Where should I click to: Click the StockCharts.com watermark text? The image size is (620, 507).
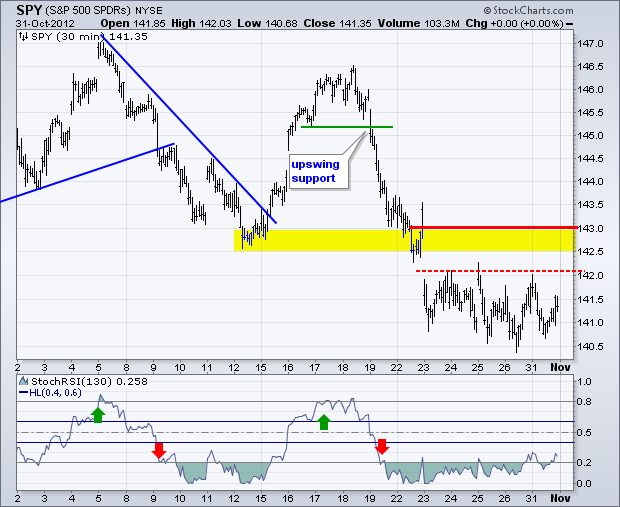coord(528,10)
